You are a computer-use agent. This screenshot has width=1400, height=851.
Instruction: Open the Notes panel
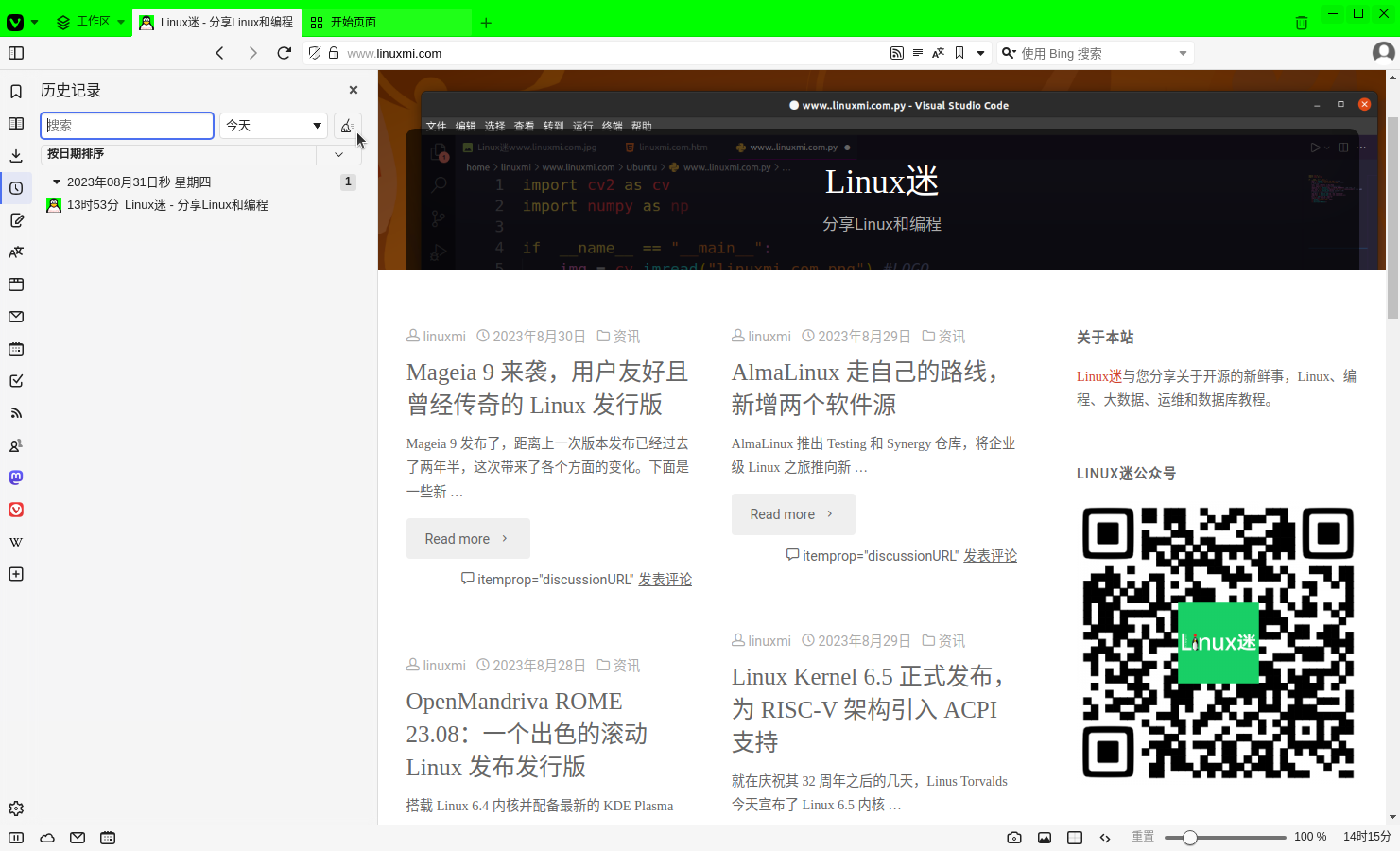16,220
